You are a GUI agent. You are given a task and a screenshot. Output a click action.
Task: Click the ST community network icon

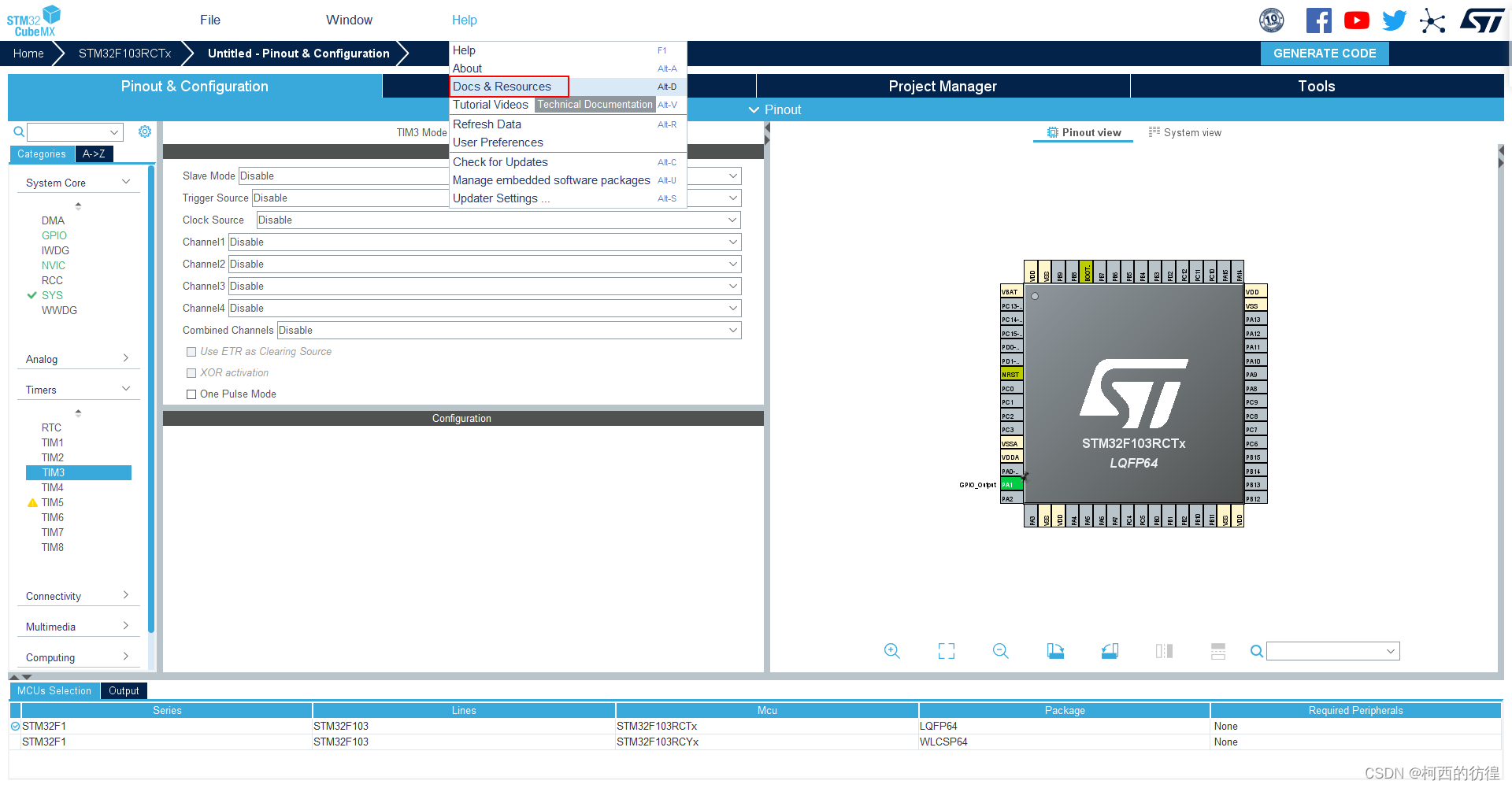click(1432, 20)
